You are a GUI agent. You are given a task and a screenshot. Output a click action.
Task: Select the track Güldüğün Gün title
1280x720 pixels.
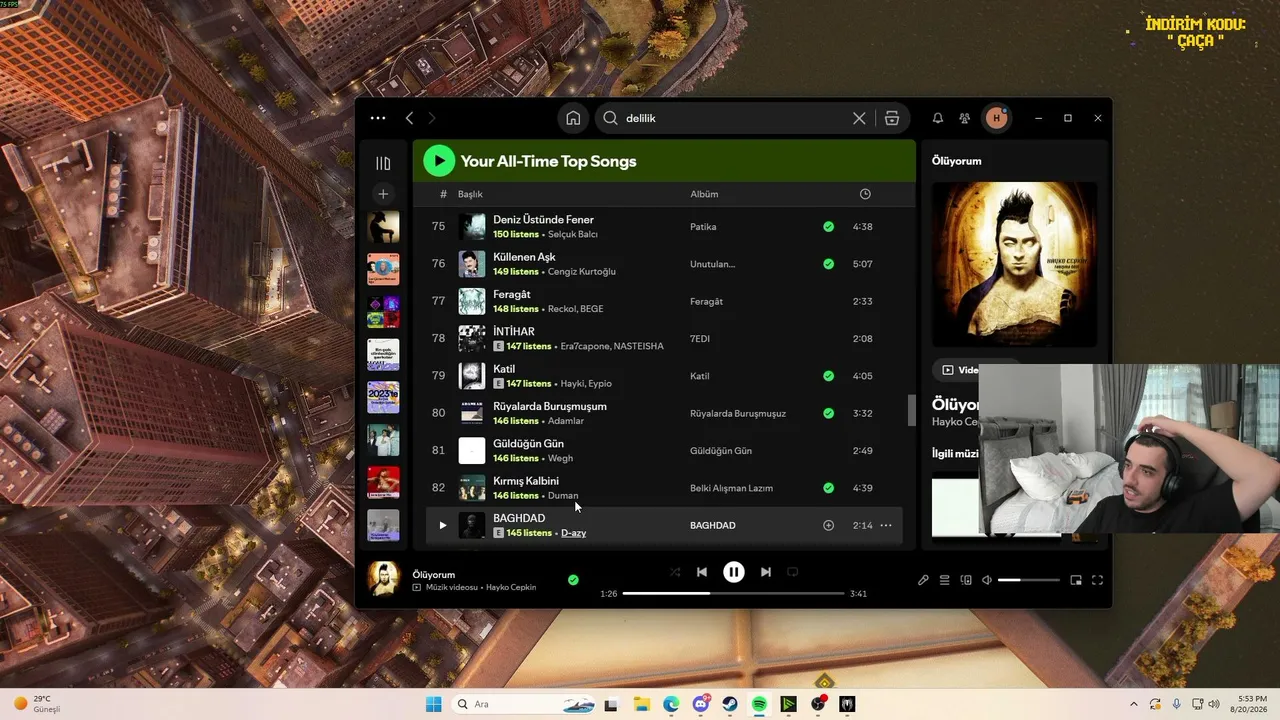pos(528,443)
